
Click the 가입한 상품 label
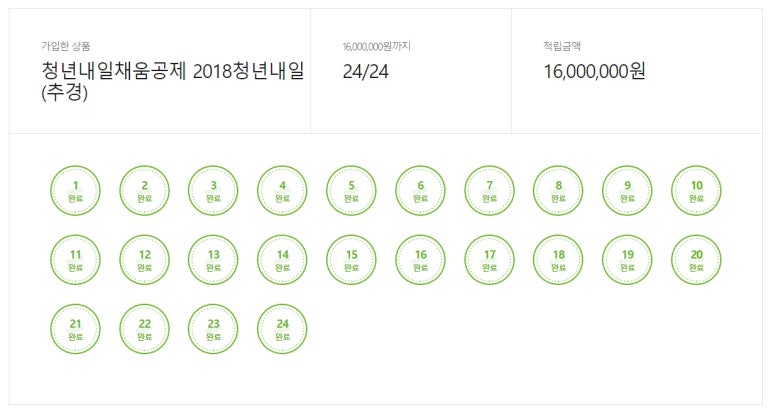63,46
